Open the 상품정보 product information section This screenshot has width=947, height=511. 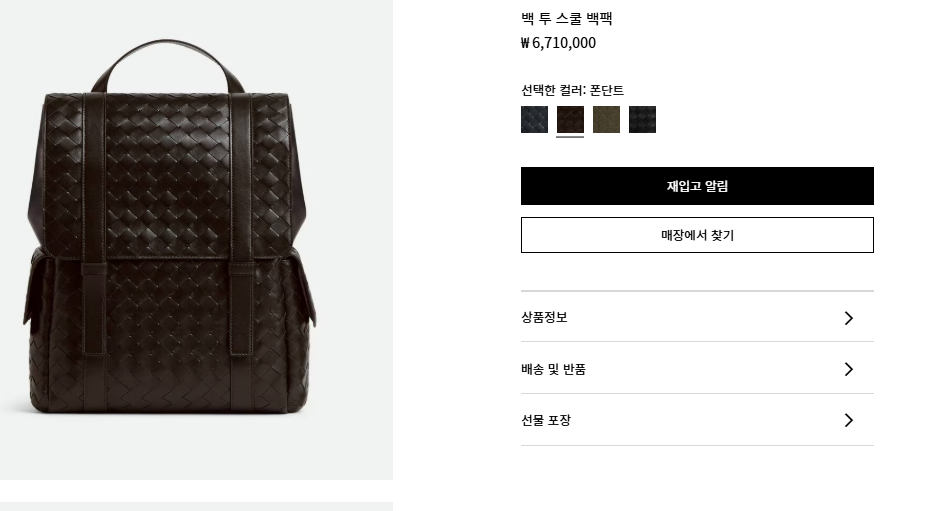(x=697, y=317)
